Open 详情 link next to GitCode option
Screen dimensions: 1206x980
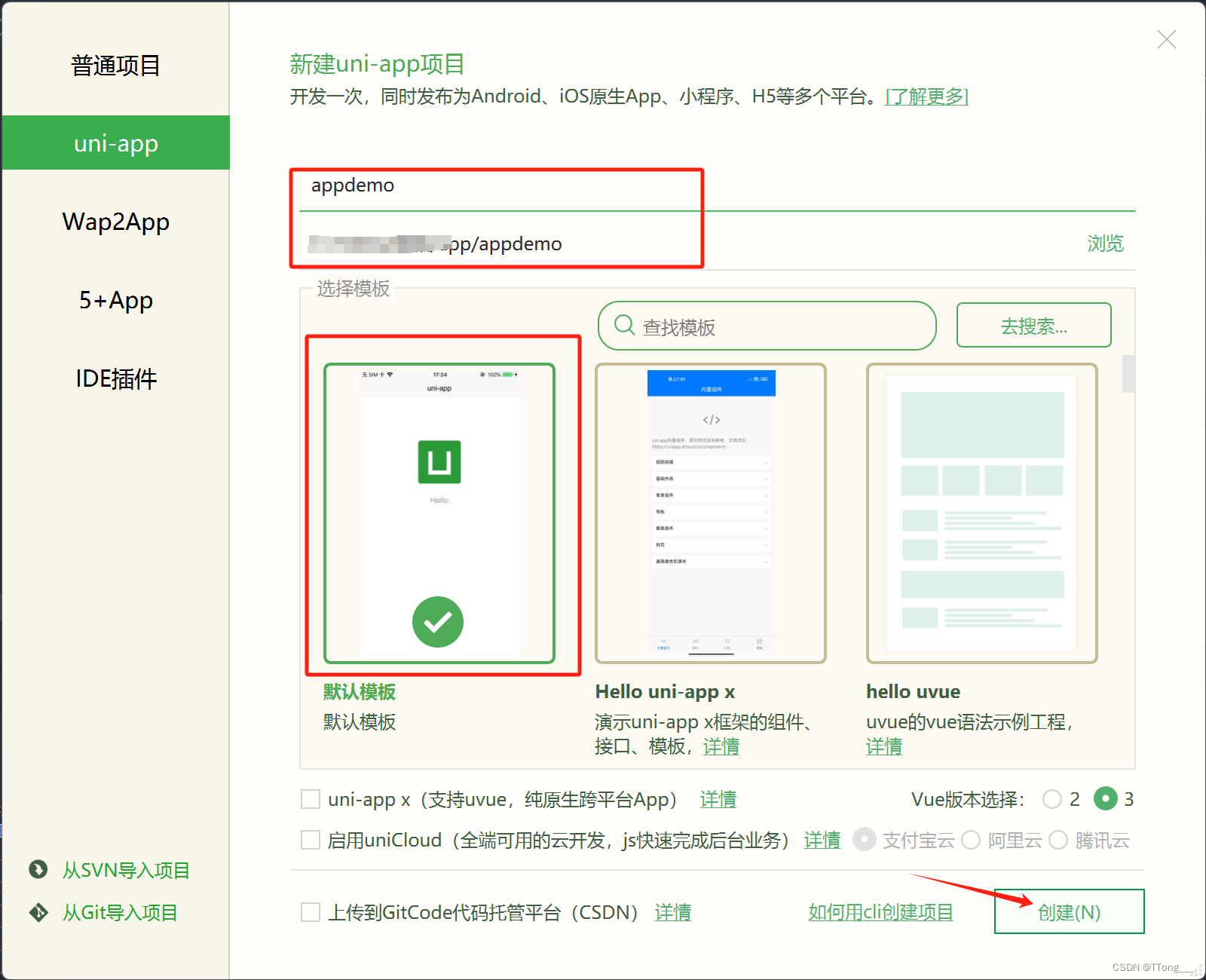(x=673, y=912)
